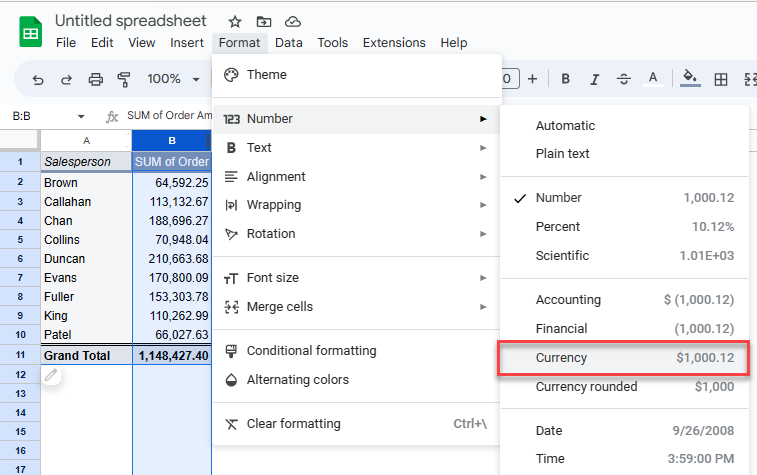Toggle bold formatting in the toolbar
Image resolution: width=757 pixels, height=475 pixels.
click(566, 79)
